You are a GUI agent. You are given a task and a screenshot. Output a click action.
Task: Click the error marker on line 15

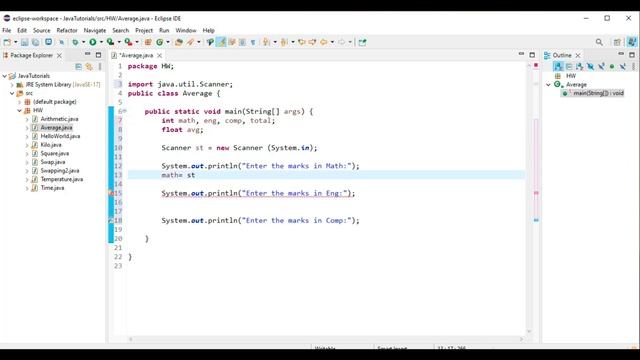click(x=111, y=193)
